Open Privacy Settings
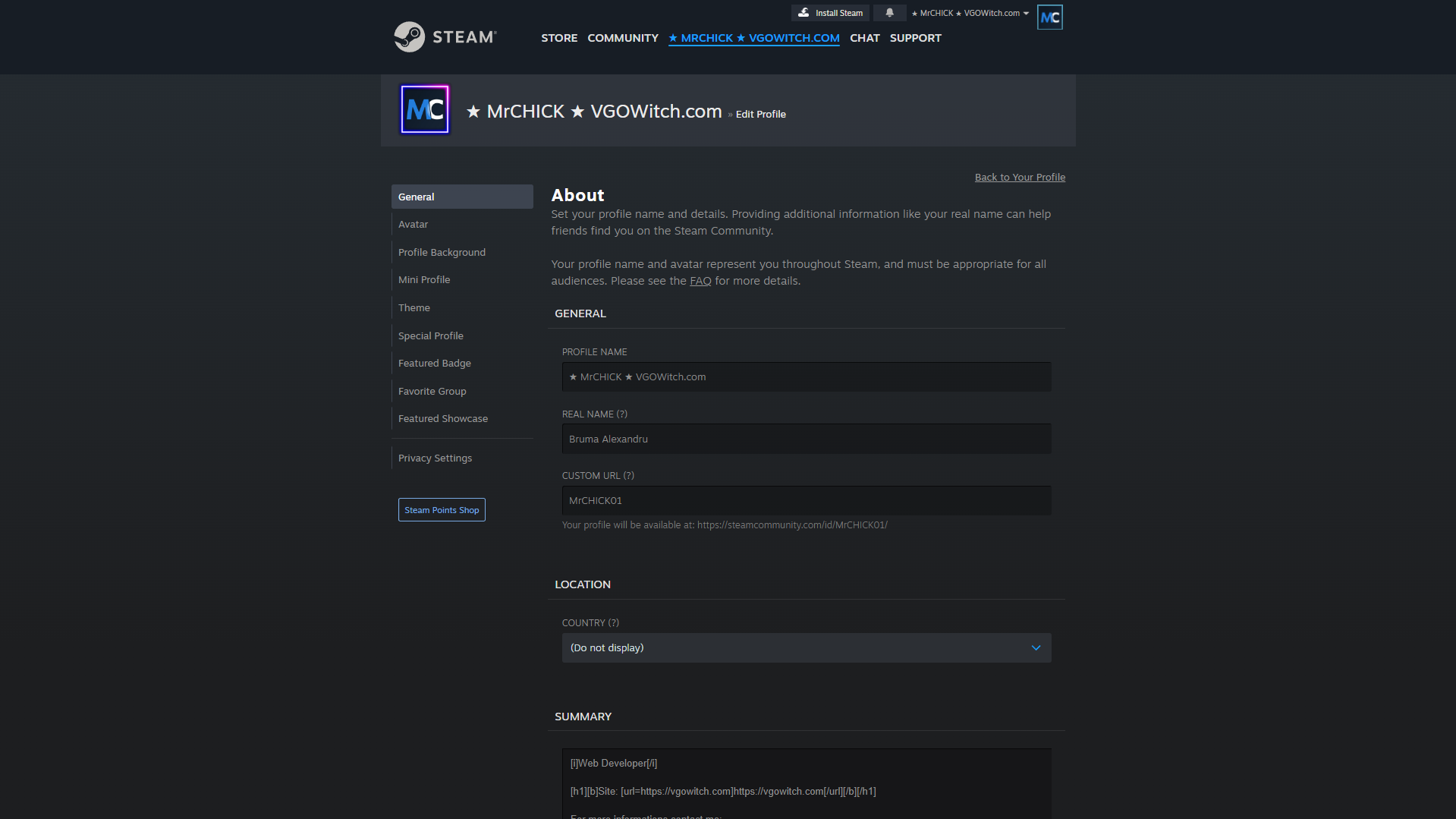 pos(462,458)
